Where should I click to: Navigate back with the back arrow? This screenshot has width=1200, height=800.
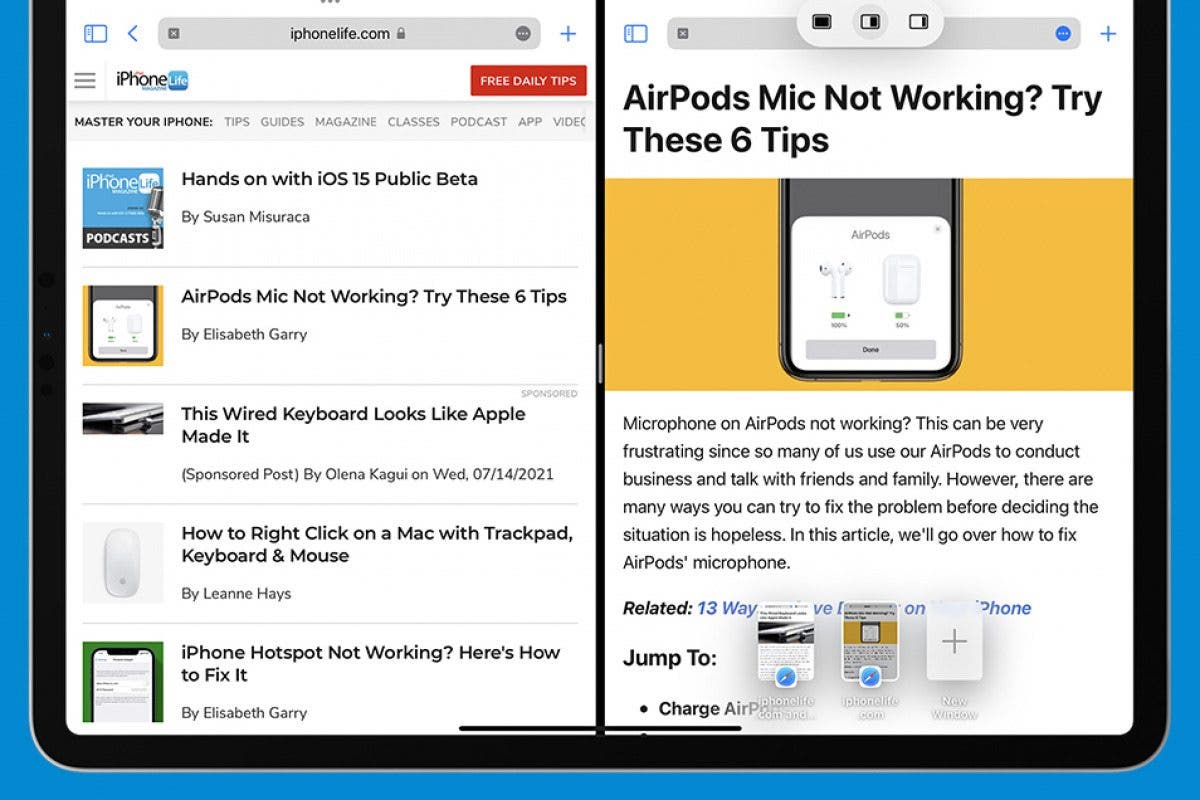pos(134,33)
